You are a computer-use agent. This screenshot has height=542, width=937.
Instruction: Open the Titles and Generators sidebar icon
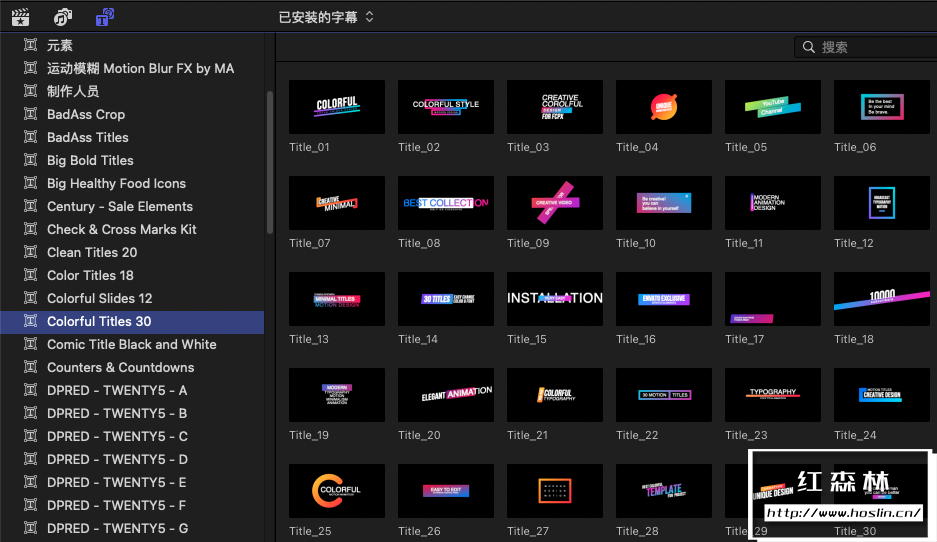105,17
